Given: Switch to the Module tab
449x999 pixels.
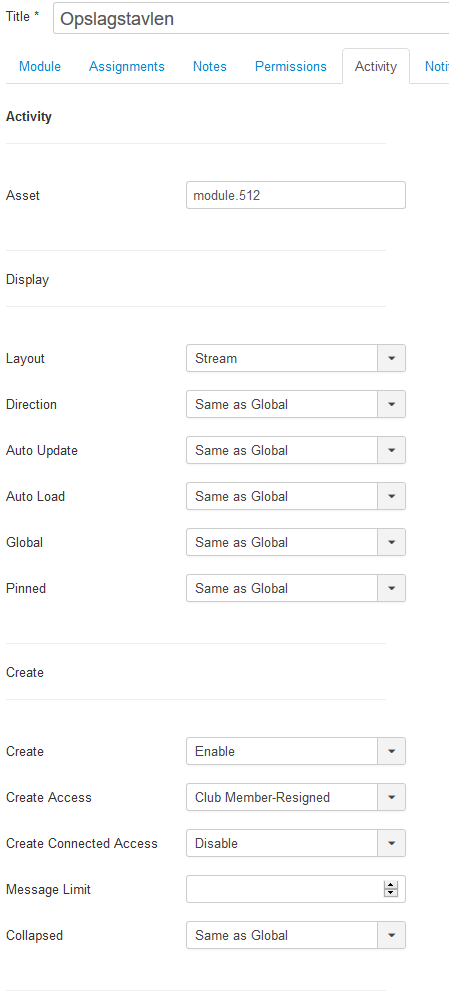Looking at the screenshot, I should pyautogui.click(x=40, y=66).
